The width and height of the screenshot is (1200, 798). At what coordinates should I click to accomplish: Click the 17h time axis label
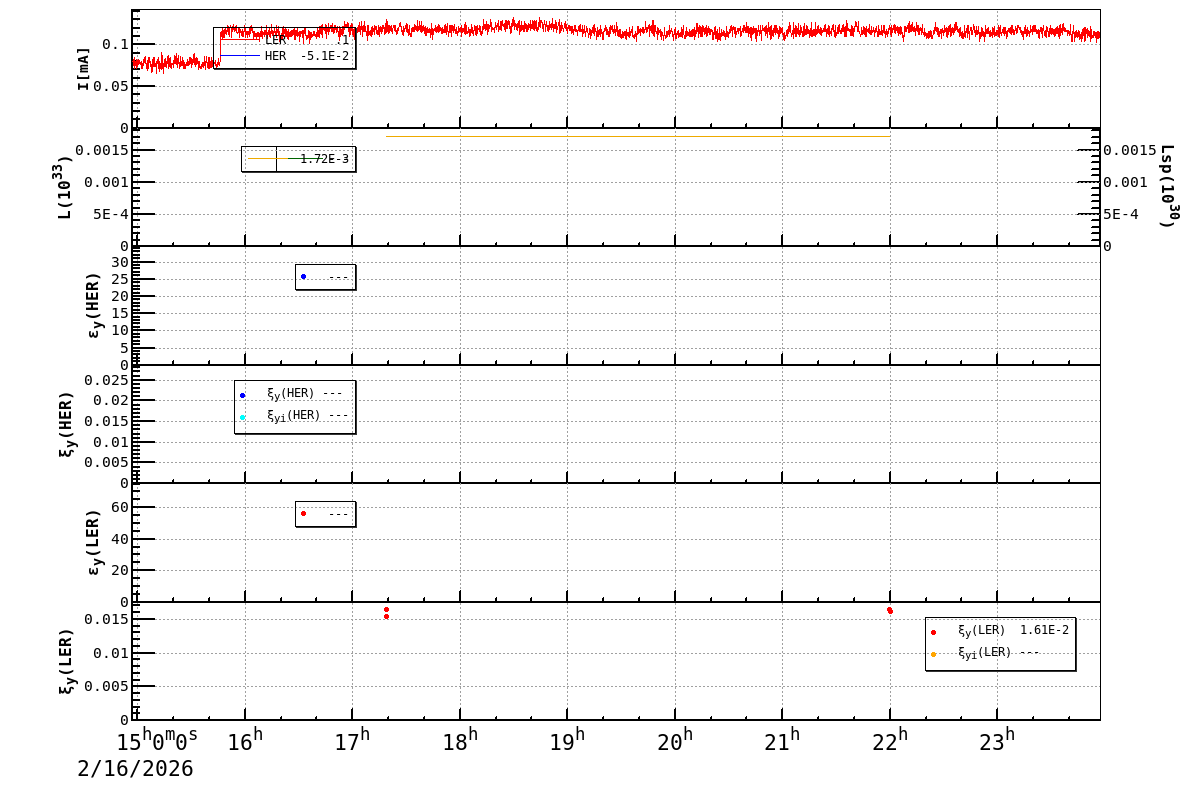pyautogui.click(x=352, y=740)
